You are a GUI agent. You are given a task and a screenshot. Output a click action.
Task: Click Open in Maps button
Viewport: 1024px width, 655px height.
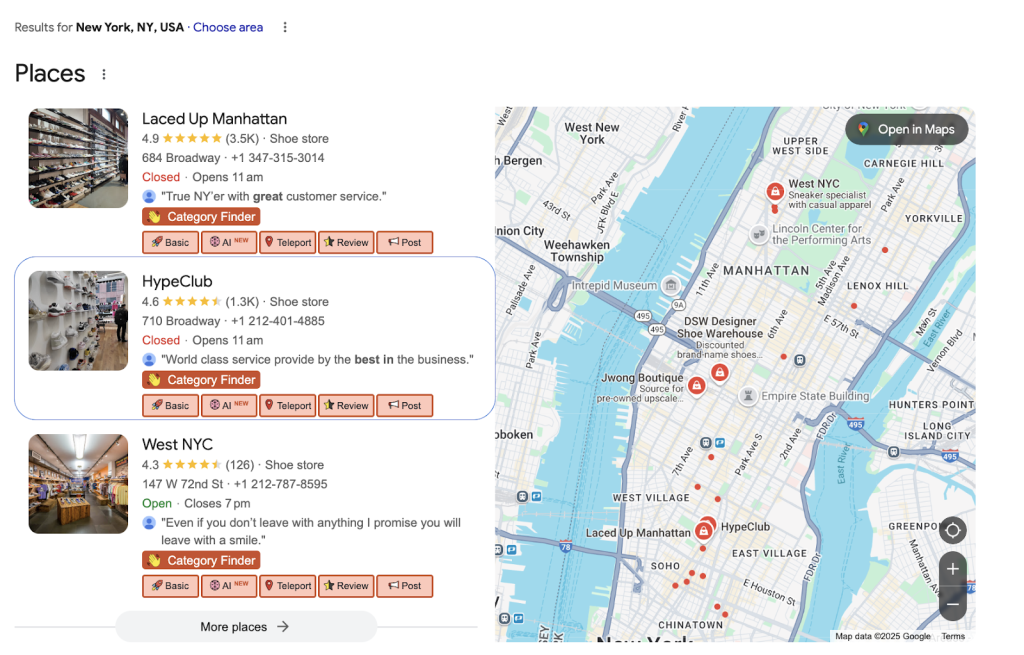[906, 129]
